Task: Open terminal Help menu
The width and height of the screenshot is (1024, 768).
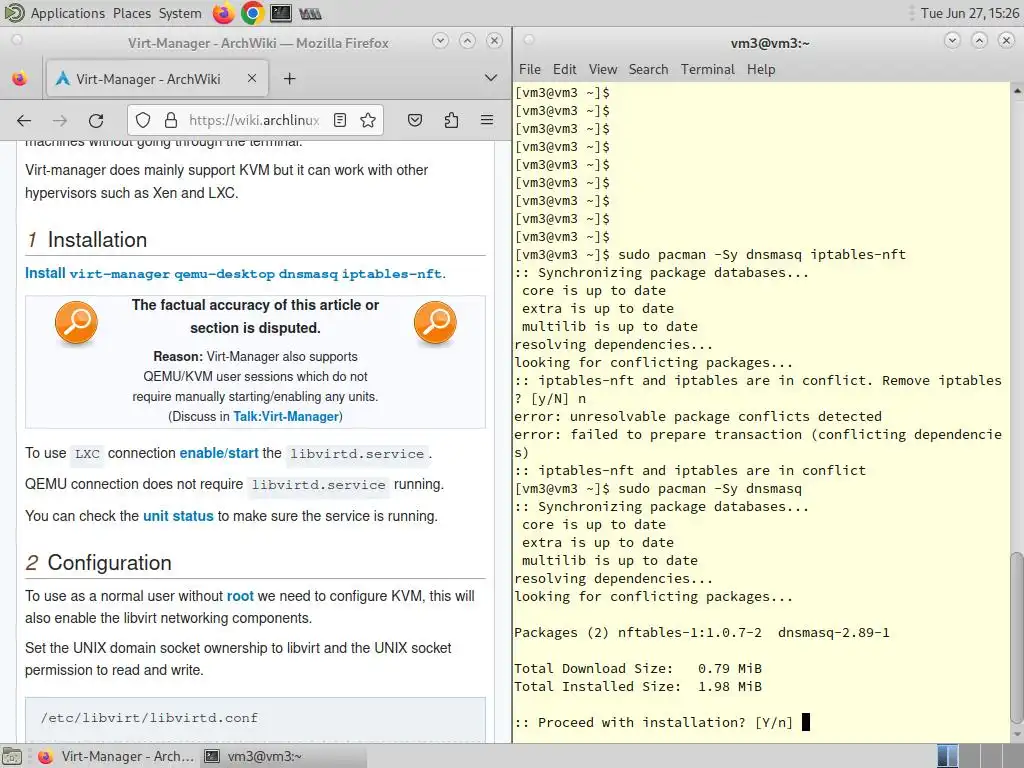Action: coord(761,69)
